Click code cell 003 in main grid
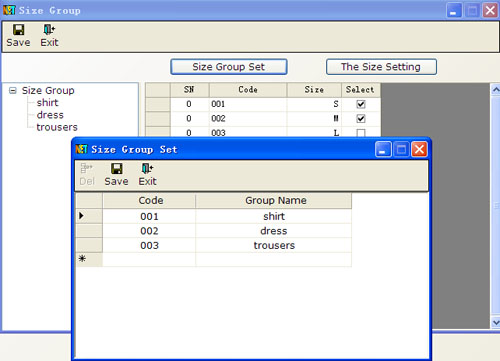The image size is (500, 361). 248,133
